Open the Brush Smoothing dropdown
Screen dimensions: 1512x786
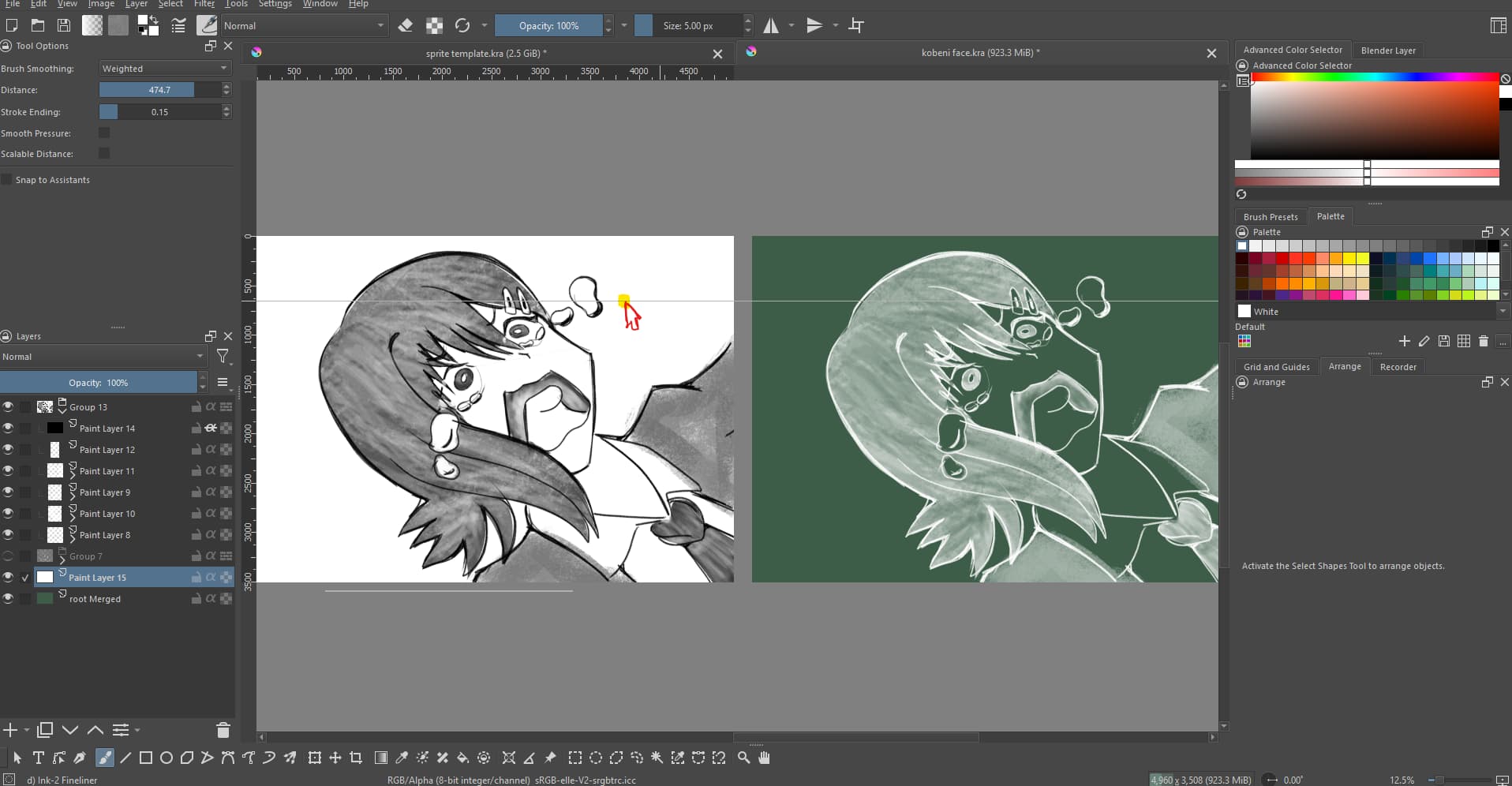click(164, 69)
